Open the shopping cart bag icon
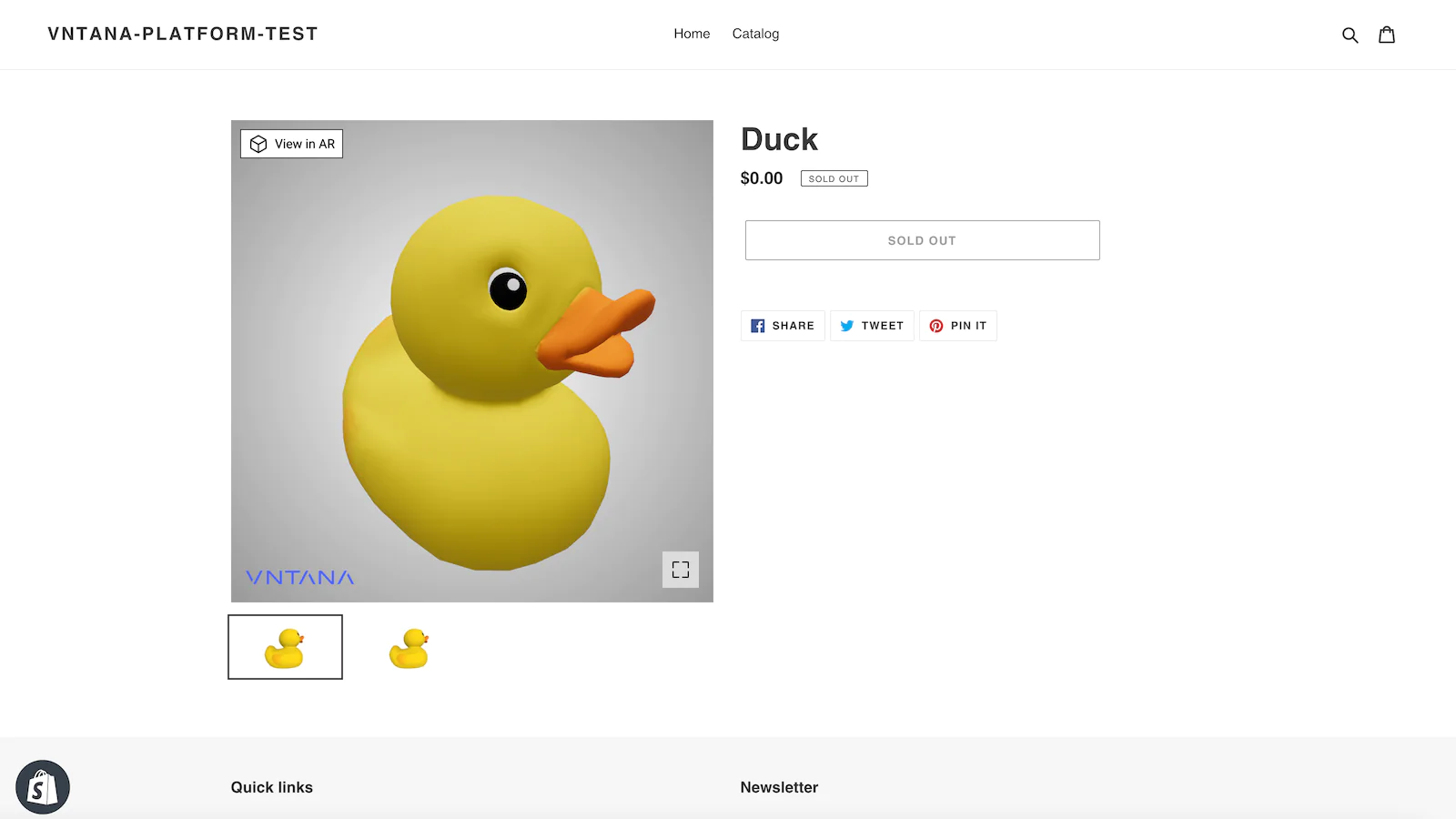The width and height of the screenshot is (1456, 819). pos(1386,35)
